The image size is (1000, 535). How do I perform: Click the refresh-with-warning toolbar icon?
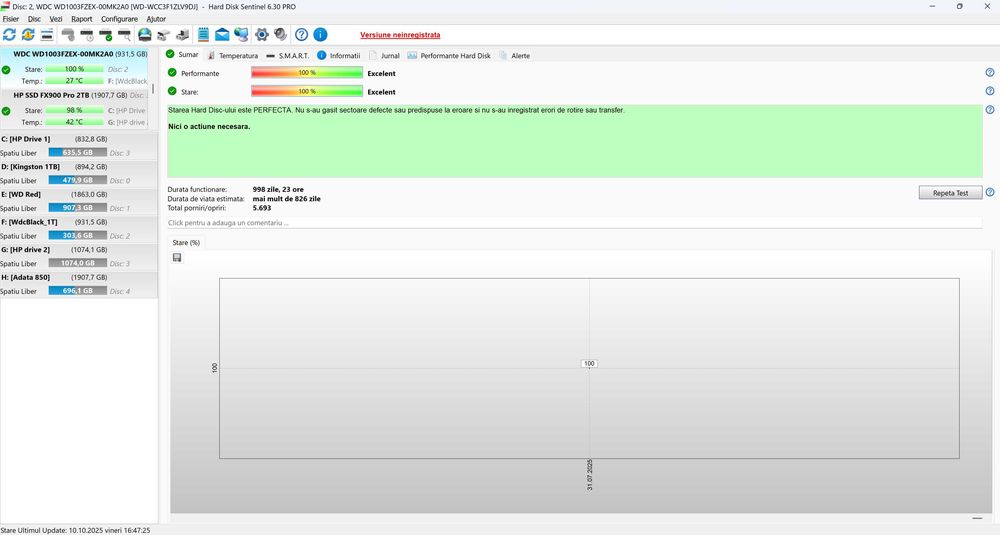pos(28,34)
